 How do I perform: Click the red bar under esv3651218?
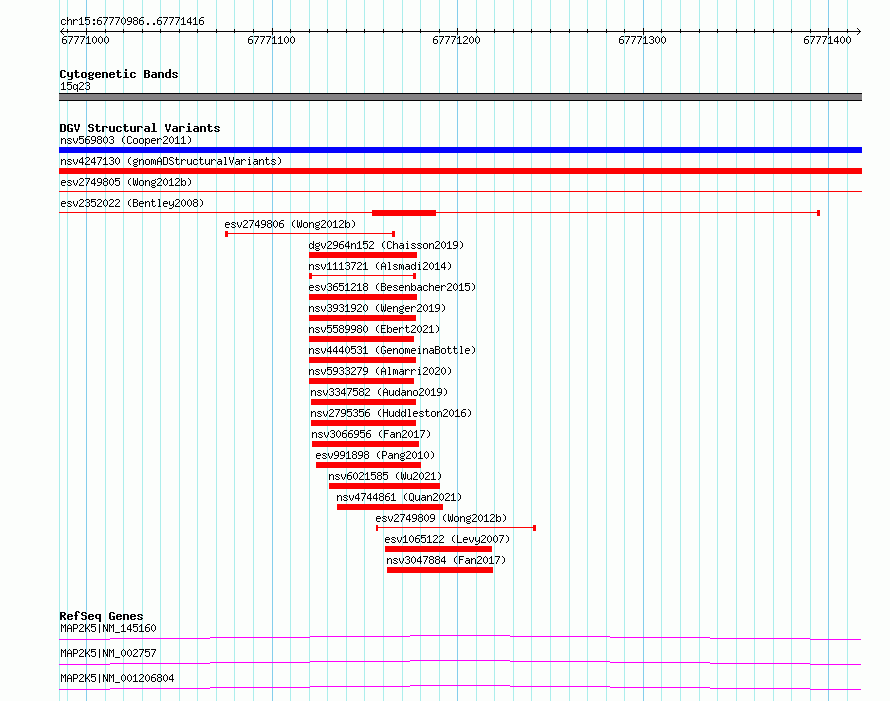(363, 297)
